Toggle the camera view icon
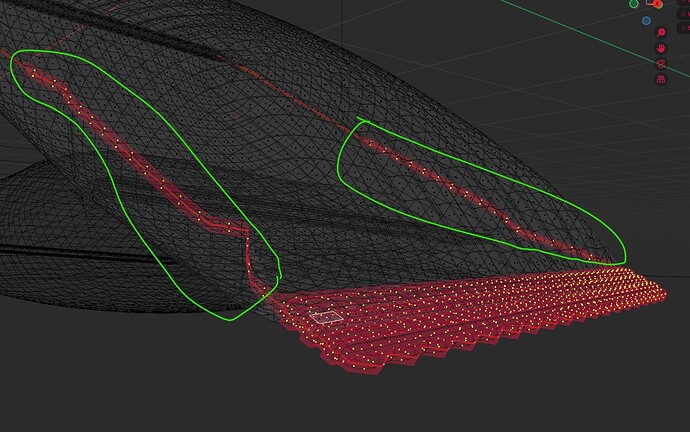The height and width of the screenshot is (432, 690). (x=661, y=64)
